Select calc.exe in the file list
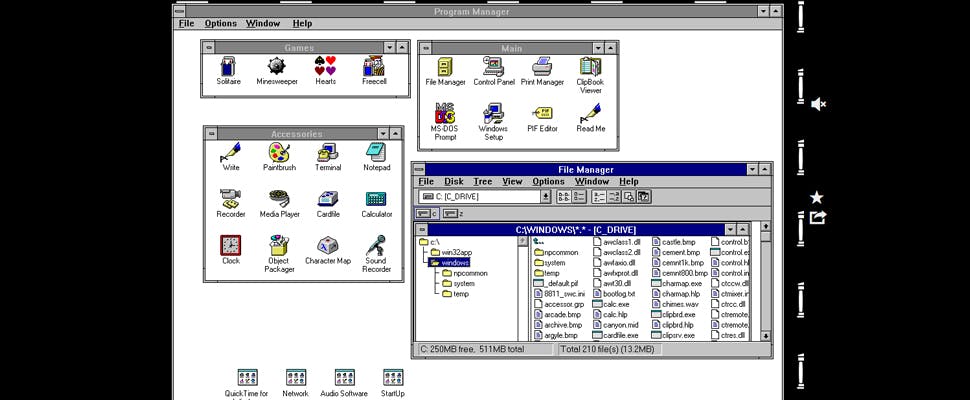This screenshot has height=400, width=970. click(x=611, y=304)
